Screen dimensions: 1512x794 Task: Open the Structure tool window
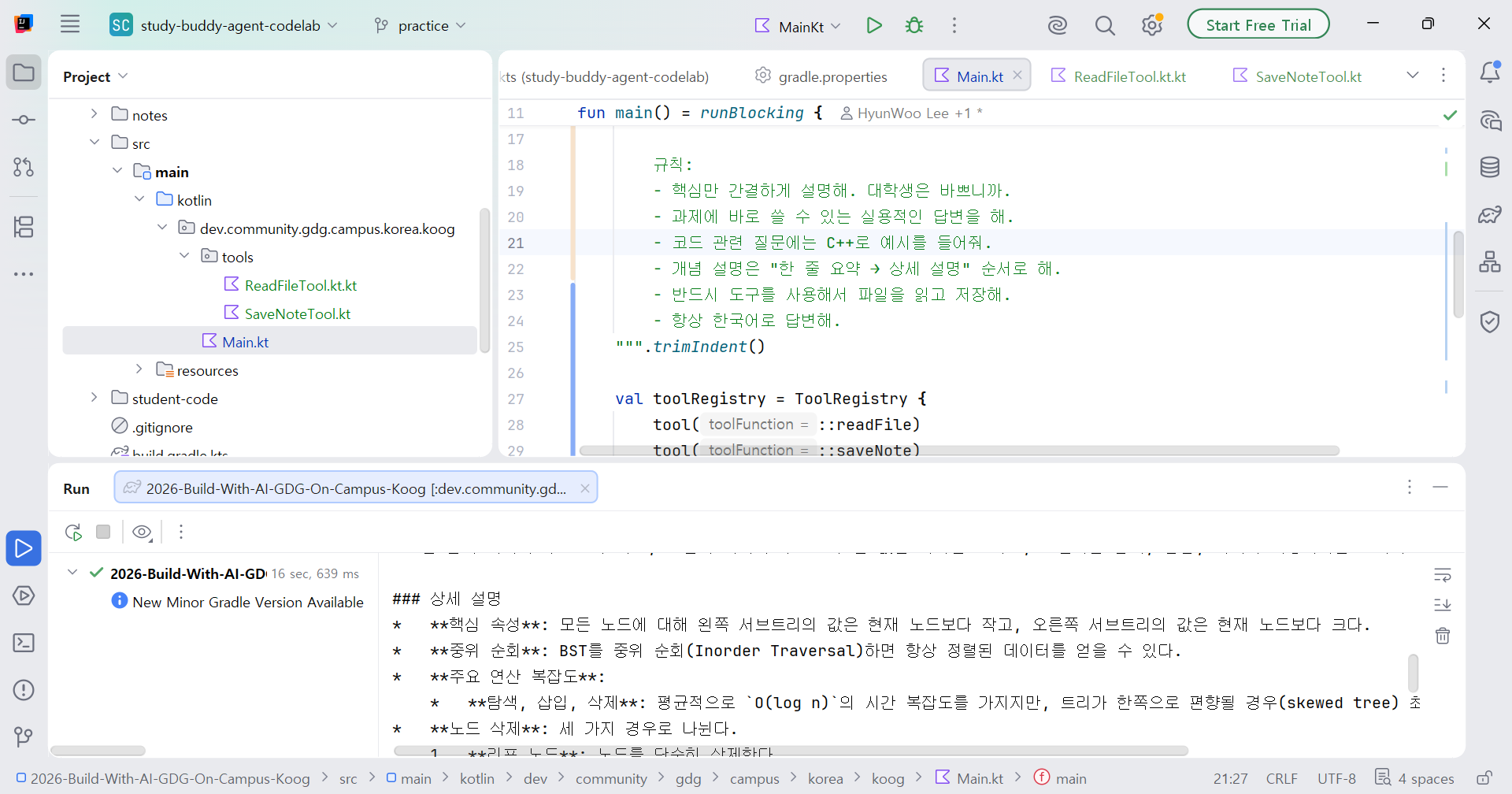pyautogui.click(x=24, y=227)
